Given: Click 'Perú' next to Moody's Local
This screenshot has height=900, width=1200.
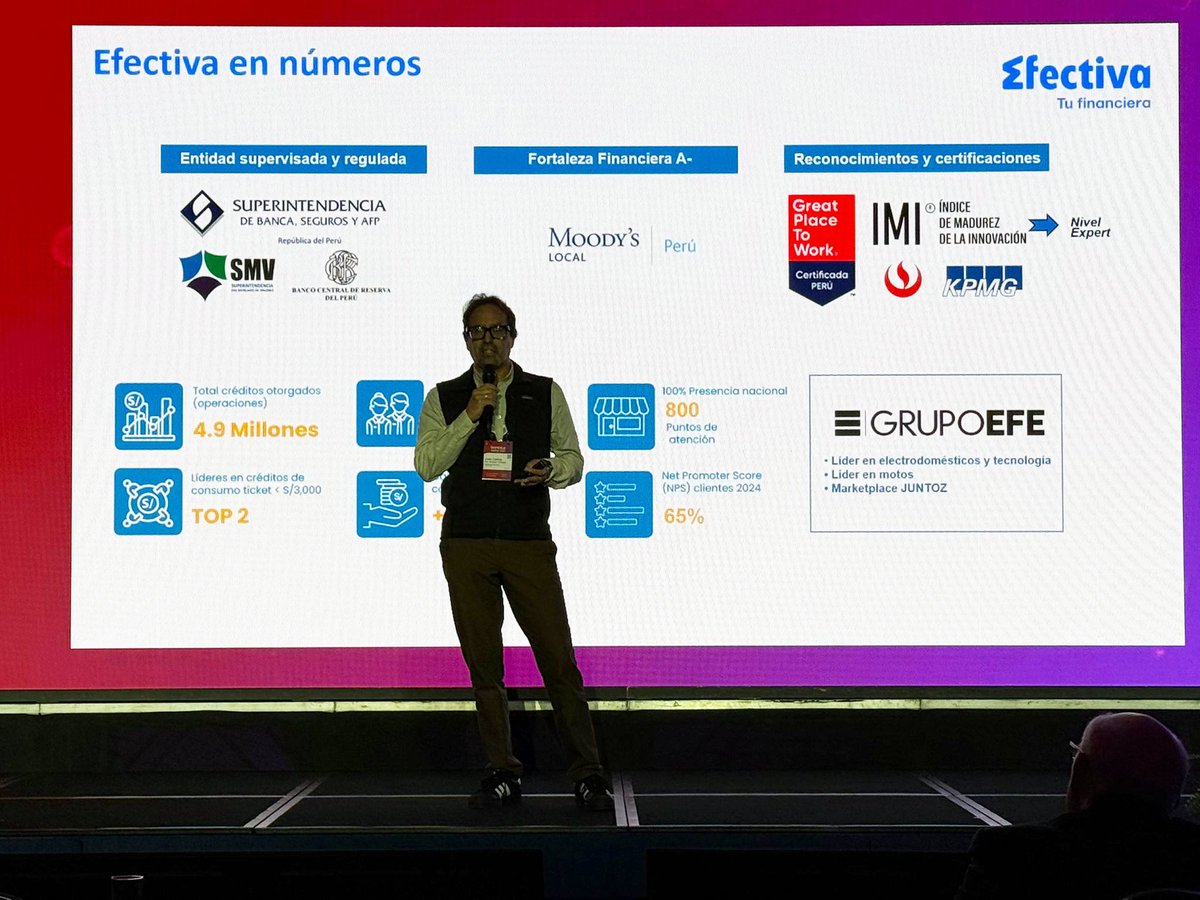Looking at the screenshot, I should (679, 245).
